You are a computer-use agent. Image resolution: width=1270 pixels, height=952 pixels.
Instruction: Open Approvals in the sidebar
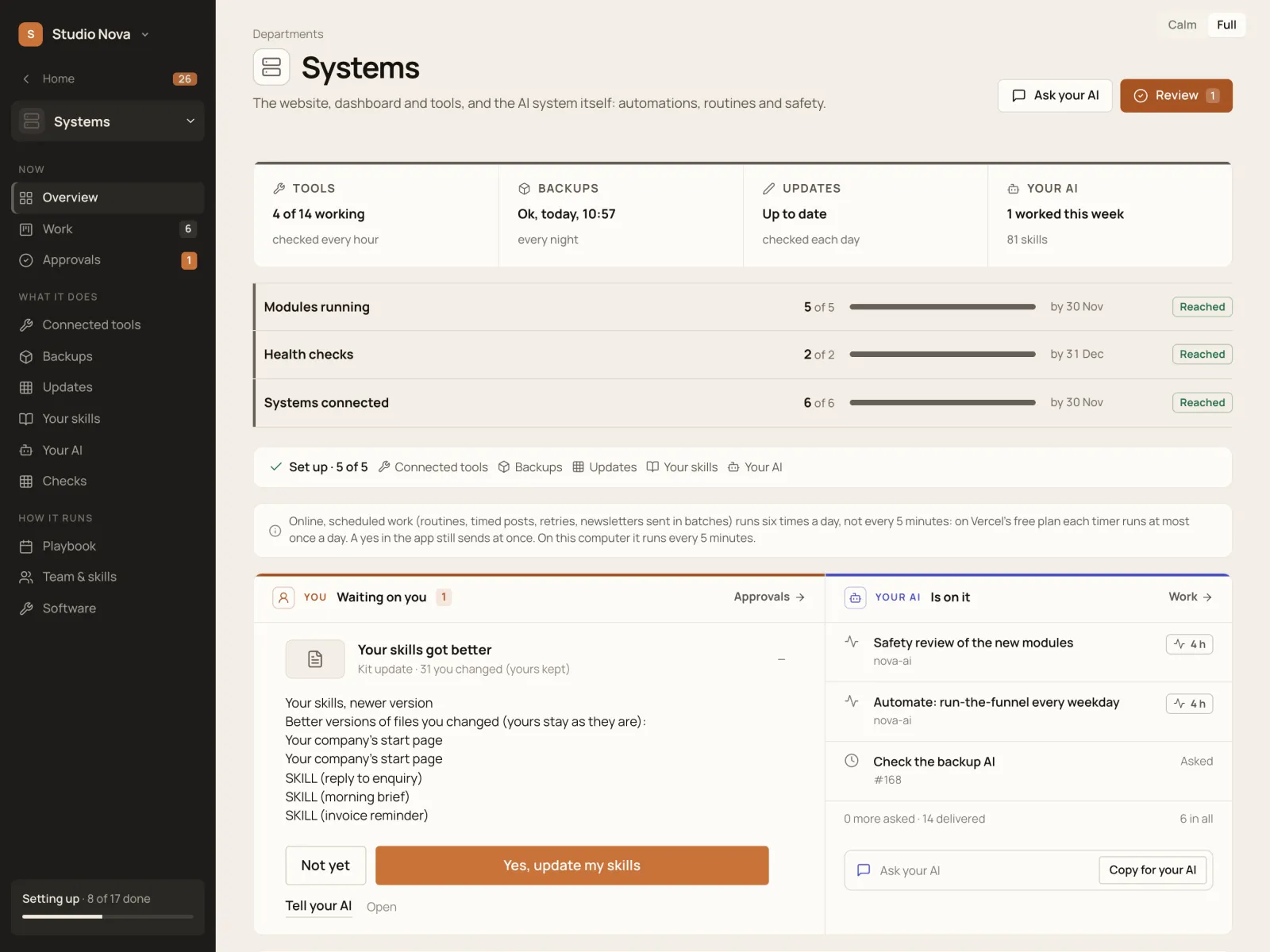(x=108, y=260)
